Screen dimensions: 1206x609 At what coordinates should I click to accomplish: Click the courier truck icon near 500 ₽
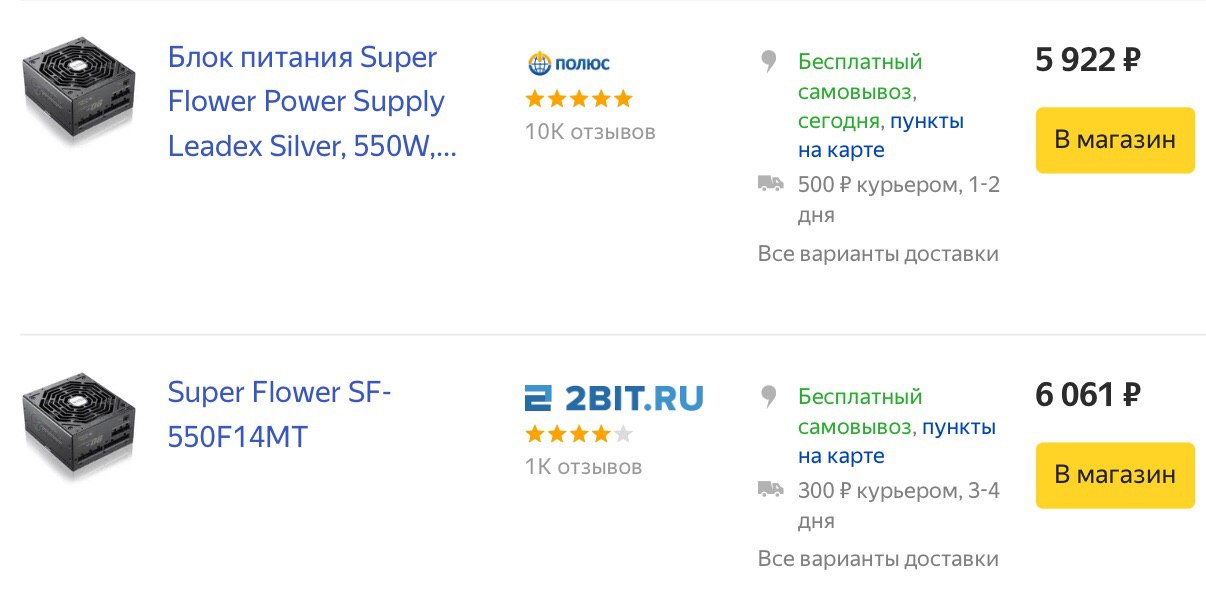coord(770,183)
